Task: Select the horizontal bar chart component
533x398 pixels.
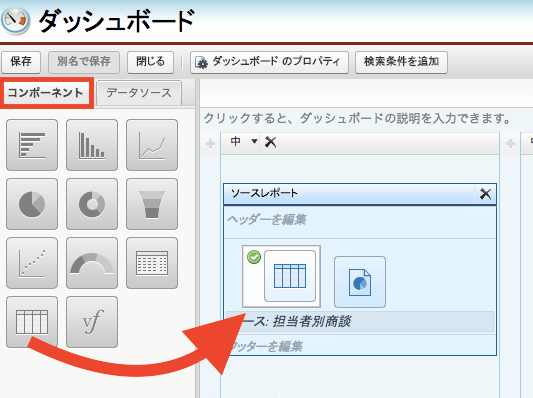Action: click(x=32, y=145)
